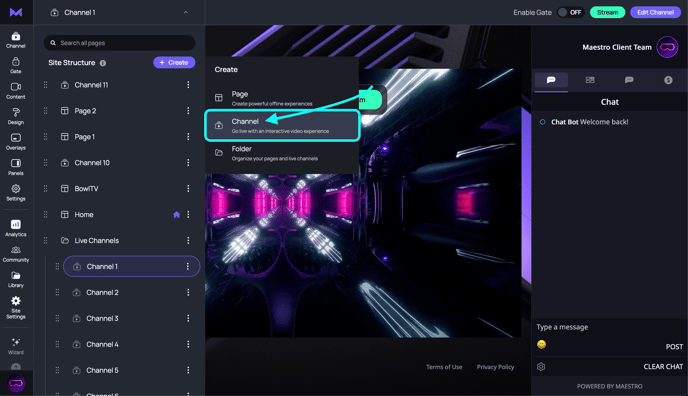Switch to the chat tab in panel
Screen dimensions: 688x396
(551, 80)
